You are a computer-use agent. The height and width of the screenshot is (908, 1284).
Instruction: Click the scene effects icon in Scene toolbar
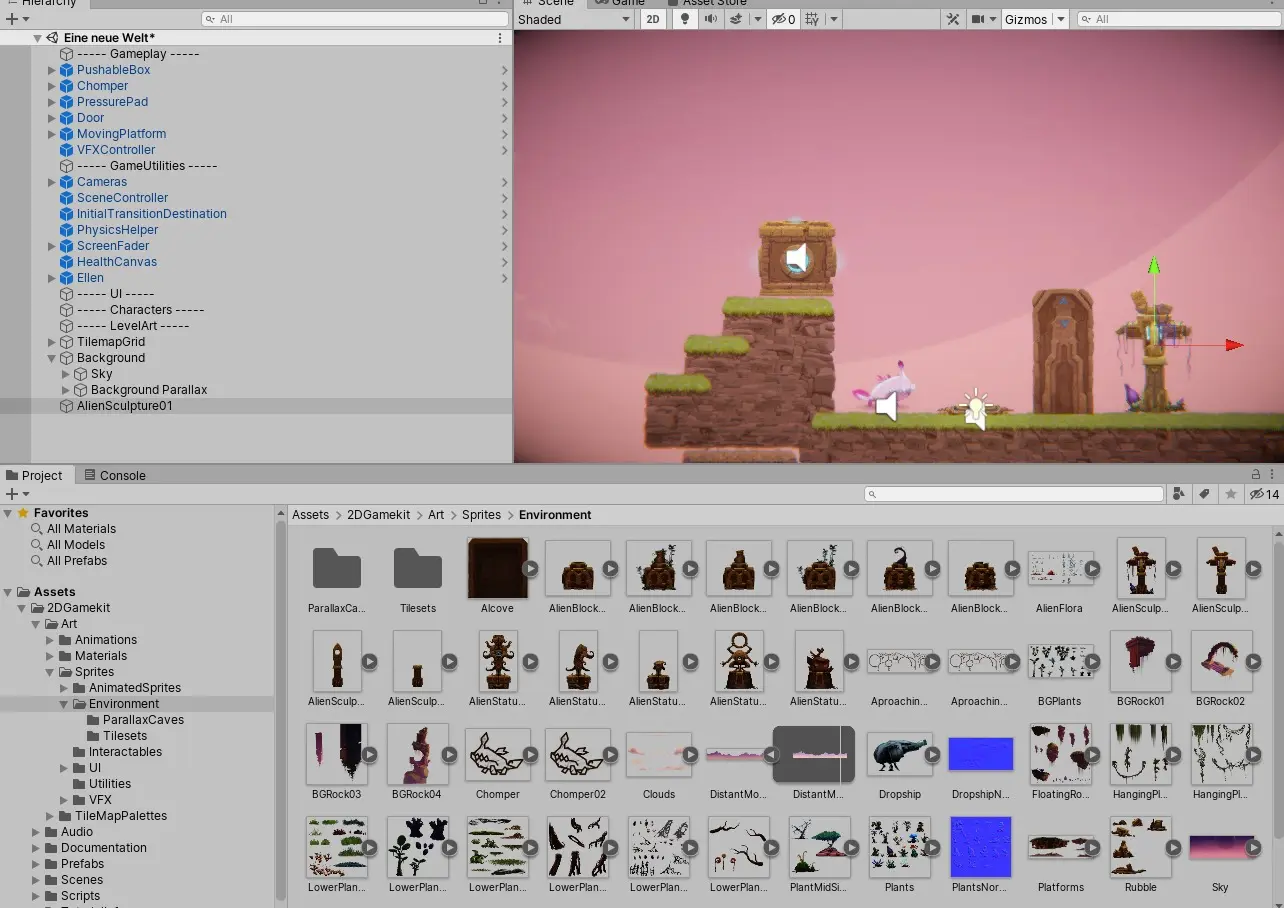coord(736,18)
